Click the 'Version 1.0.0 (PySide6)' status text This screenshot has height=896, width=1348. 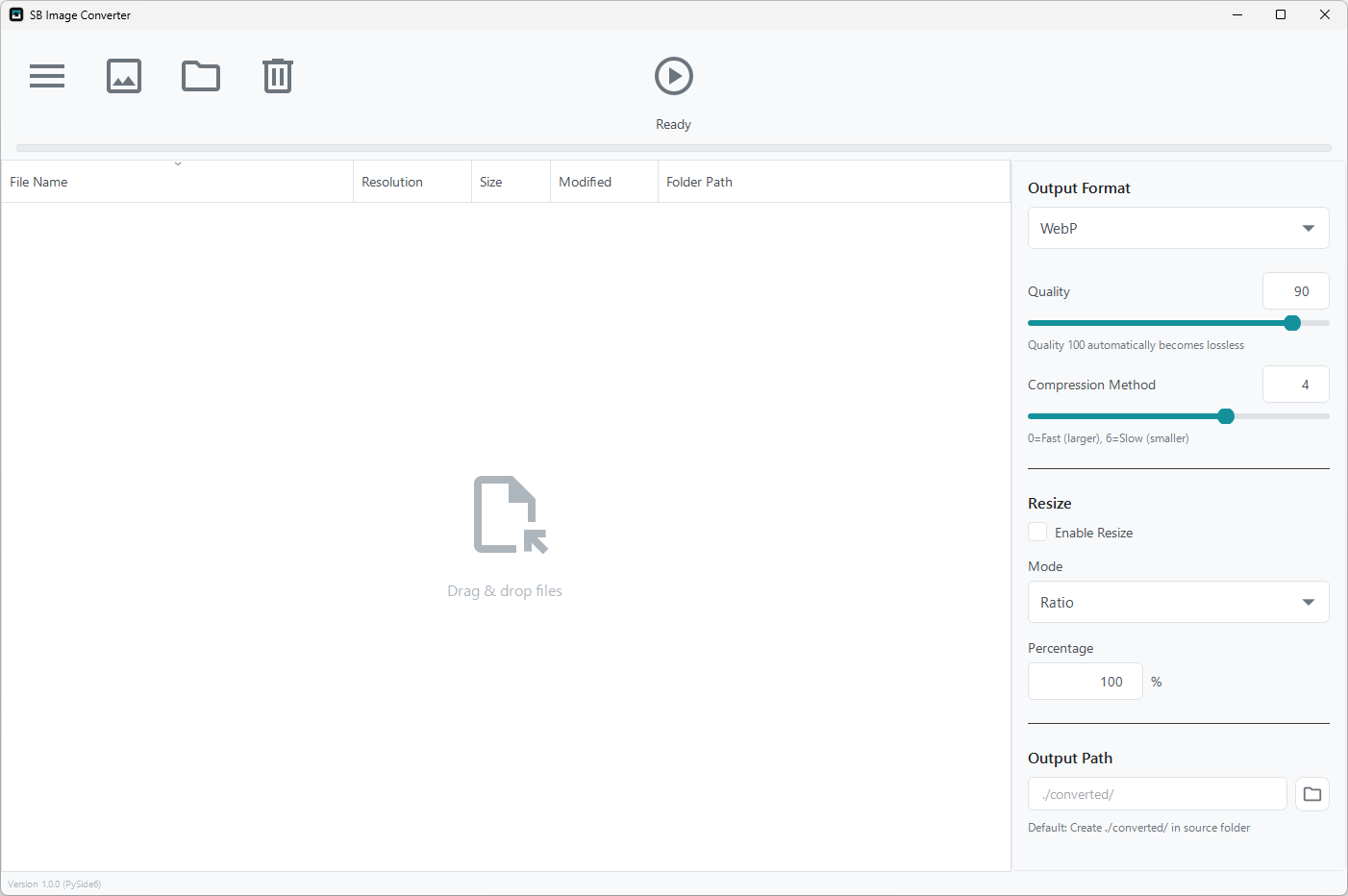(x=55, y=884)
